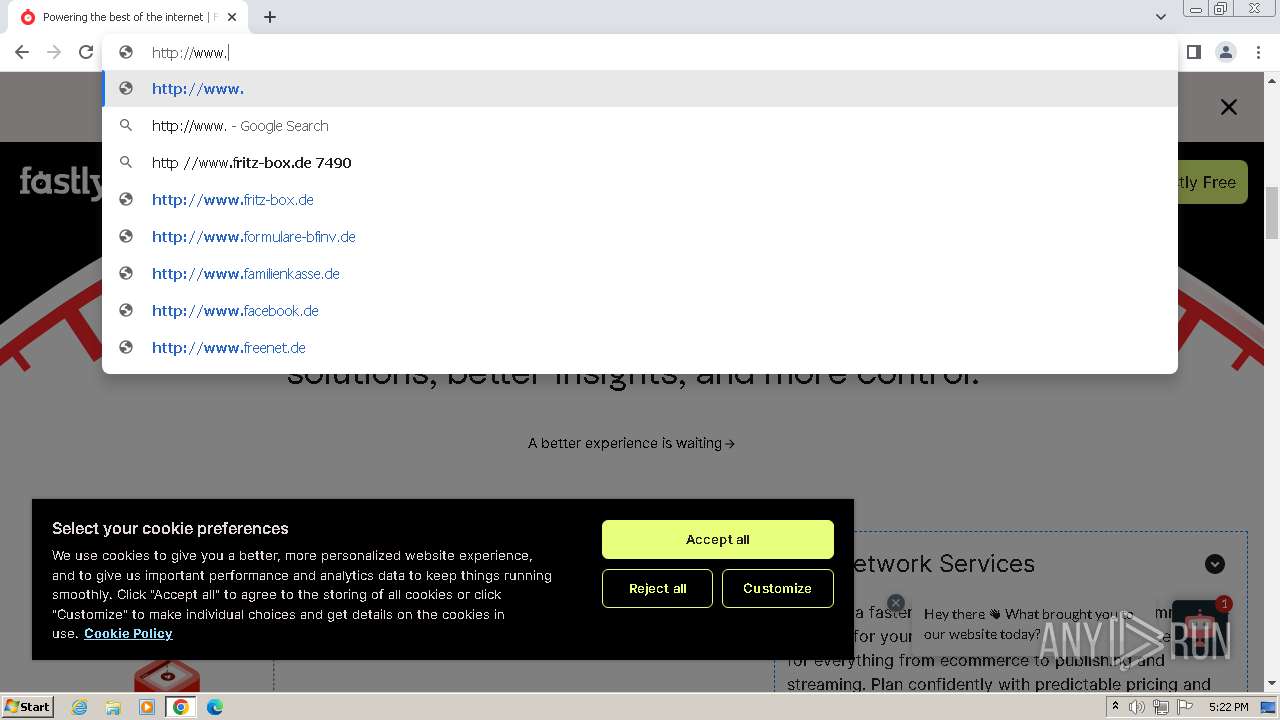
Task: Click the scrollbar down arrow
Action: click(1272, 684)
